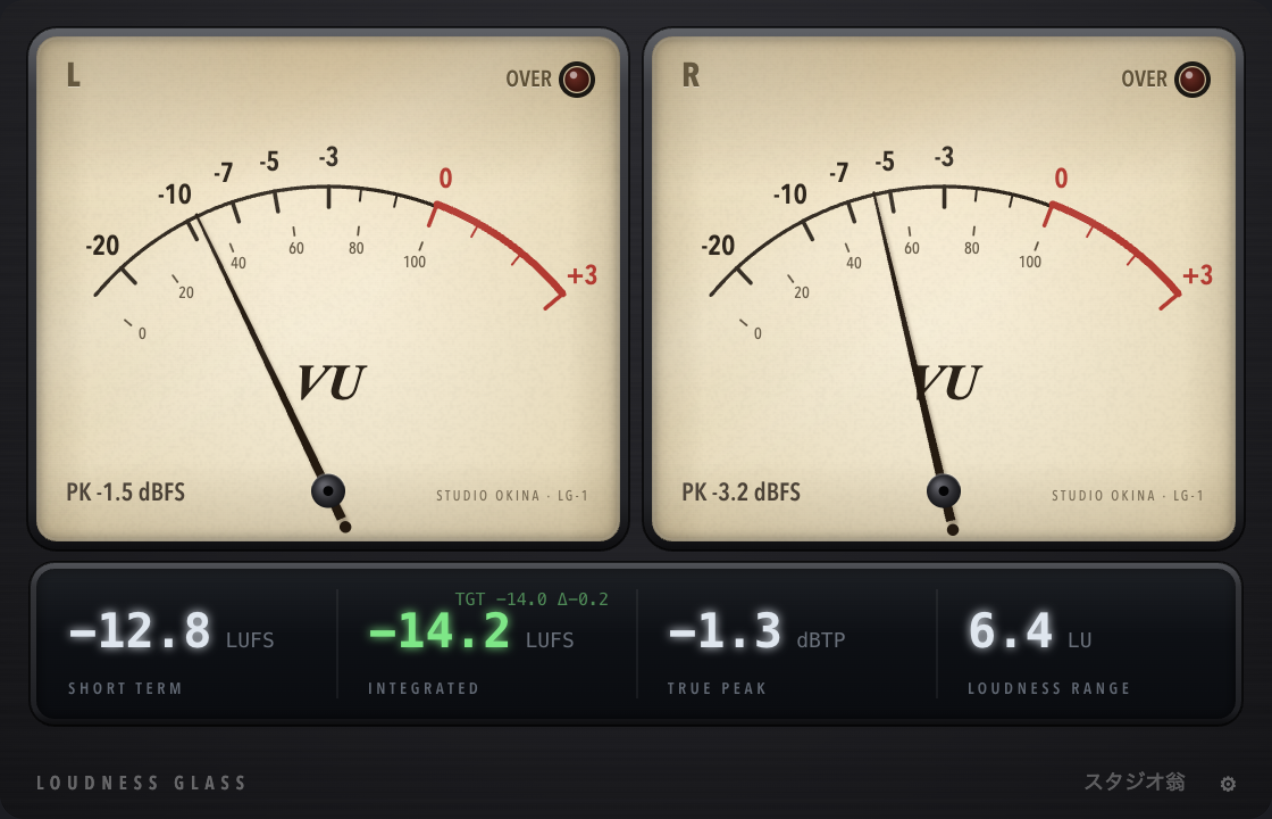
Task: Click the TRUE PEAK label
Action: [x=716, y=688]
